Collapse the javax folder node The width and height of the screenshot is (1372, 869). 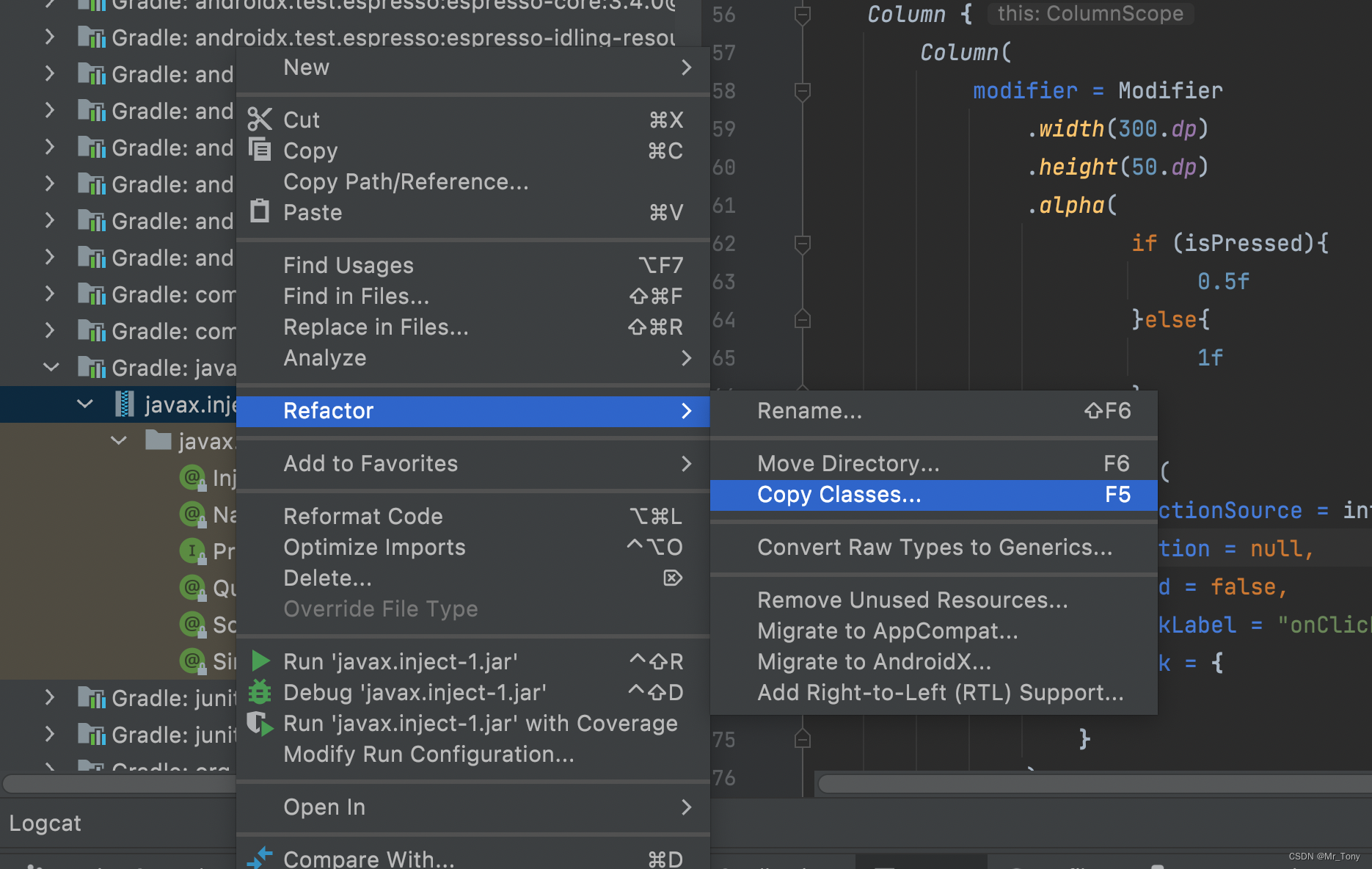(119, 440)
